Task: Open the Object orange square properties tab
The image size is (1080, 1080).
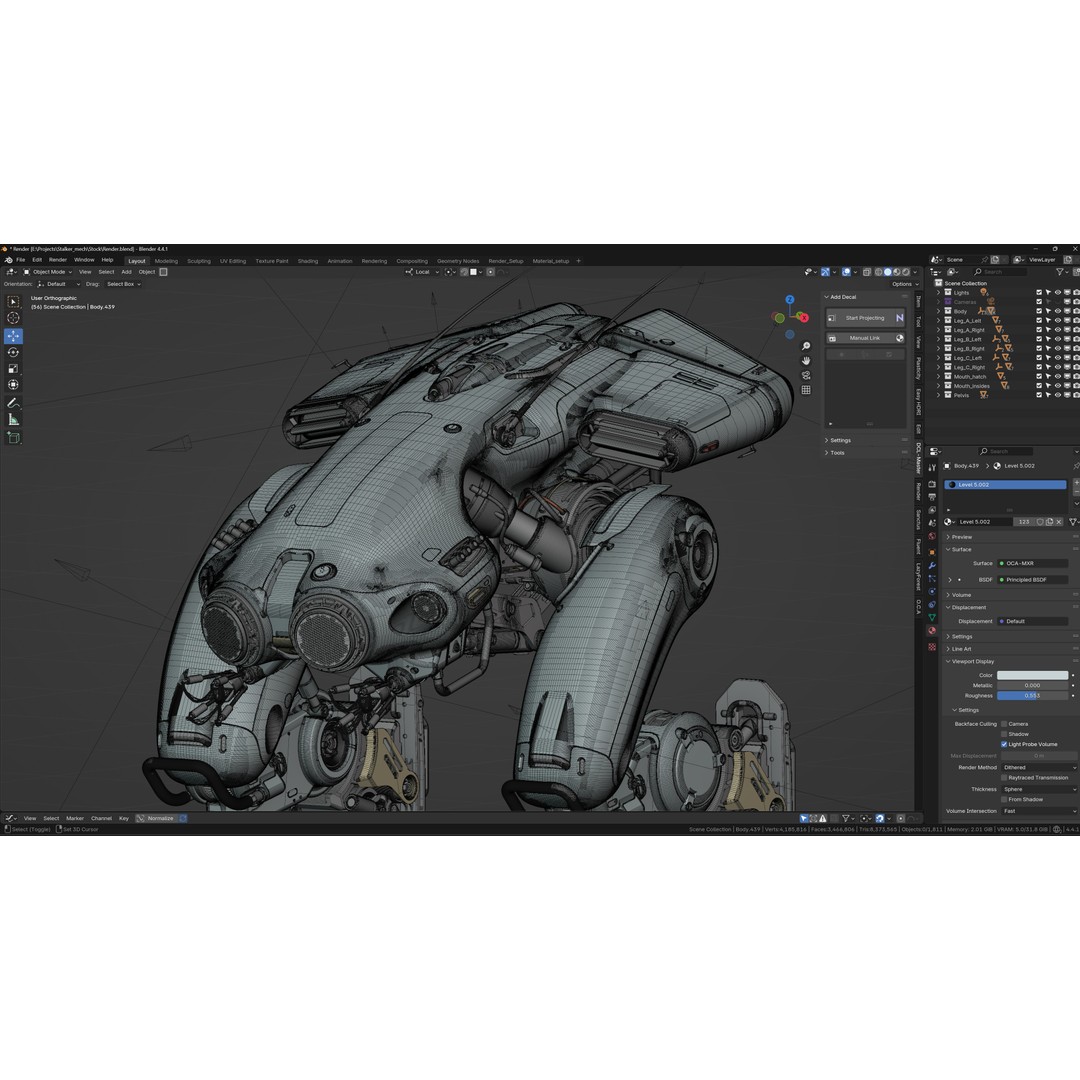Action: click(932, 552)
